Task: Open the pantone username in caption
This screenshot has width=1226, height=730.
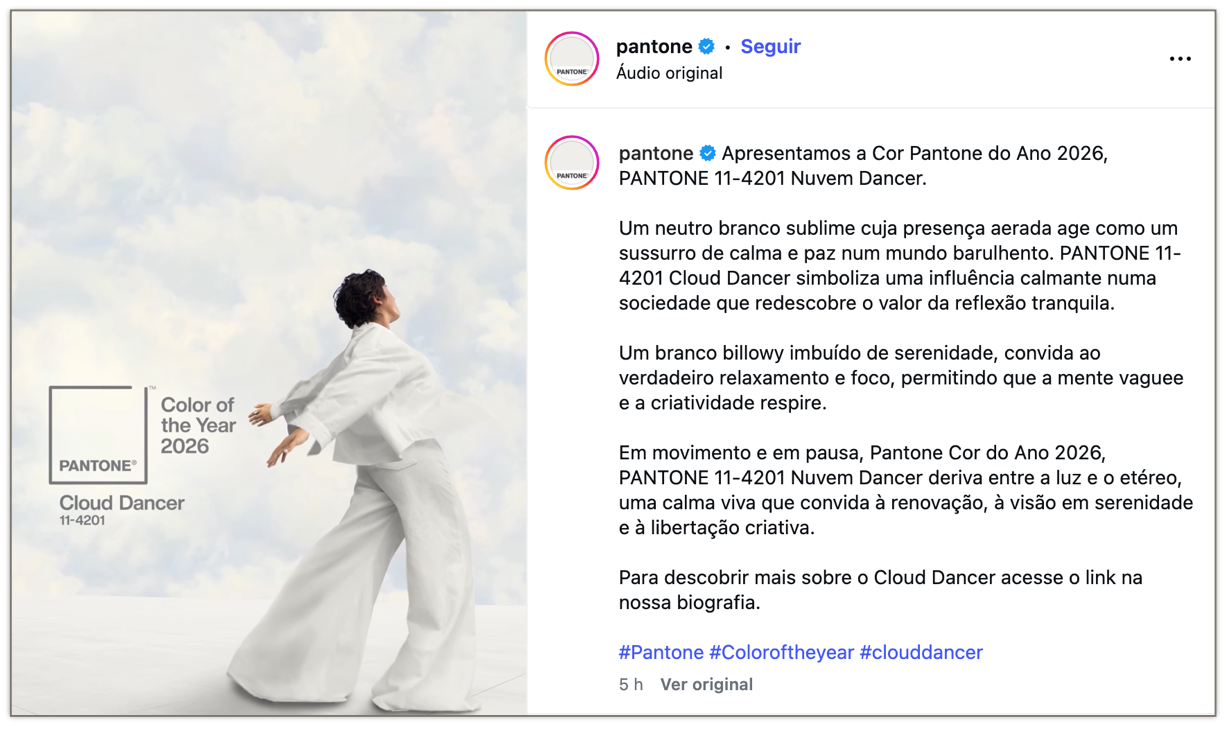Action: [x=656, y=153]
